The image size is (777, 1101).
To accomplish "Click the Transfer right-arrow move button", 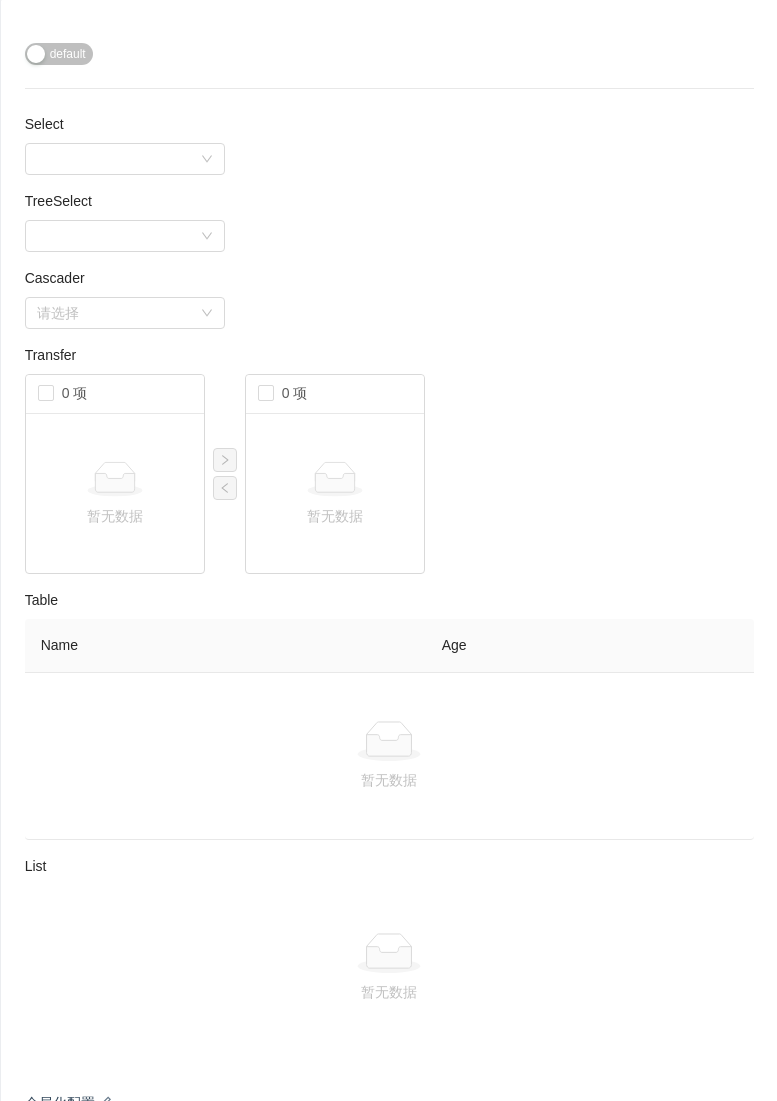I will click(x=225, y=460).
